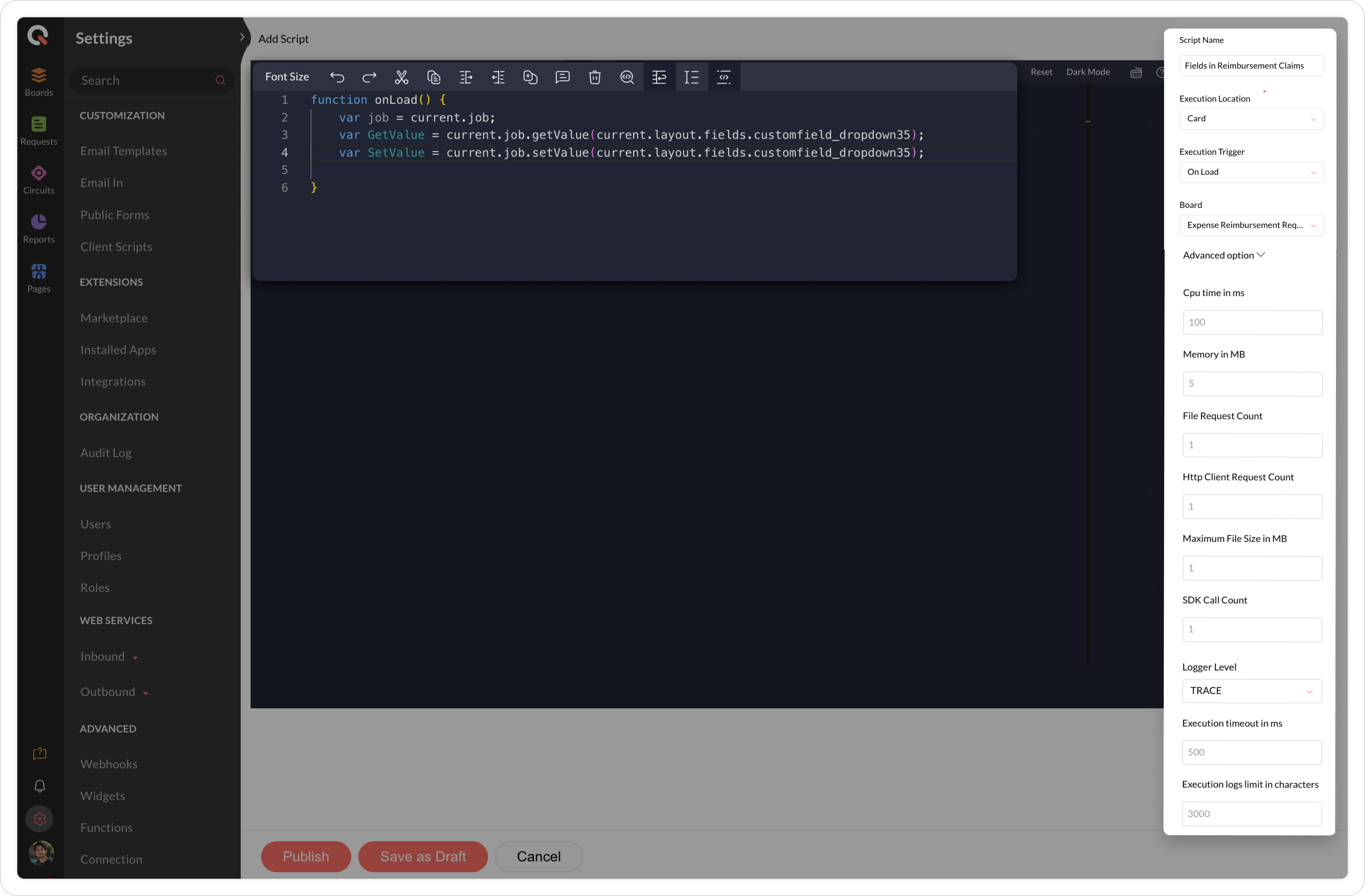Click the Cancel button
The height and width of the screenshot is (896, 1365).
(x=539, y=857)
